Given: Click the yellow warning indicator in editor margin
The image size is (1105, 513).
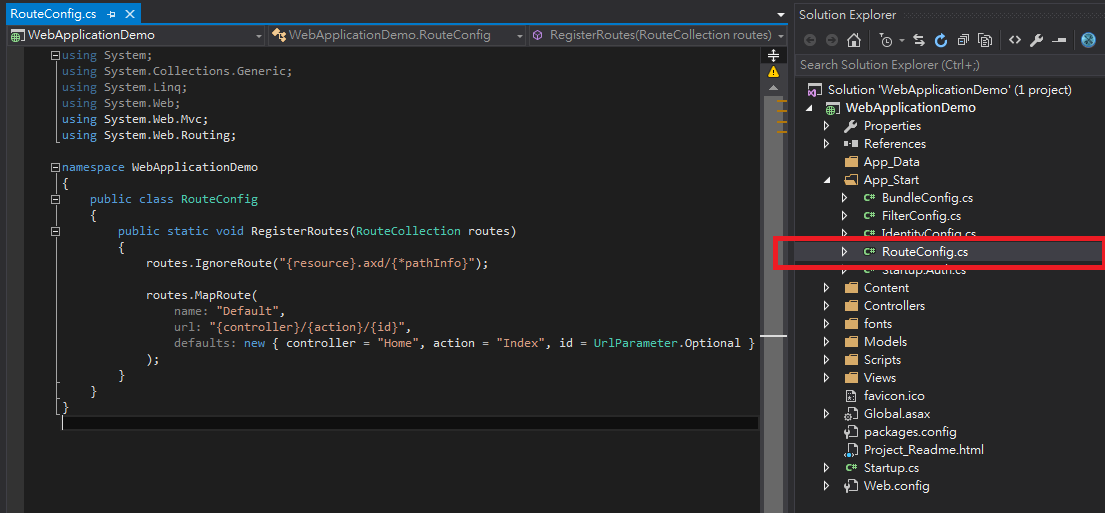Looking at the screenshot, I should [x=773, y=71].
